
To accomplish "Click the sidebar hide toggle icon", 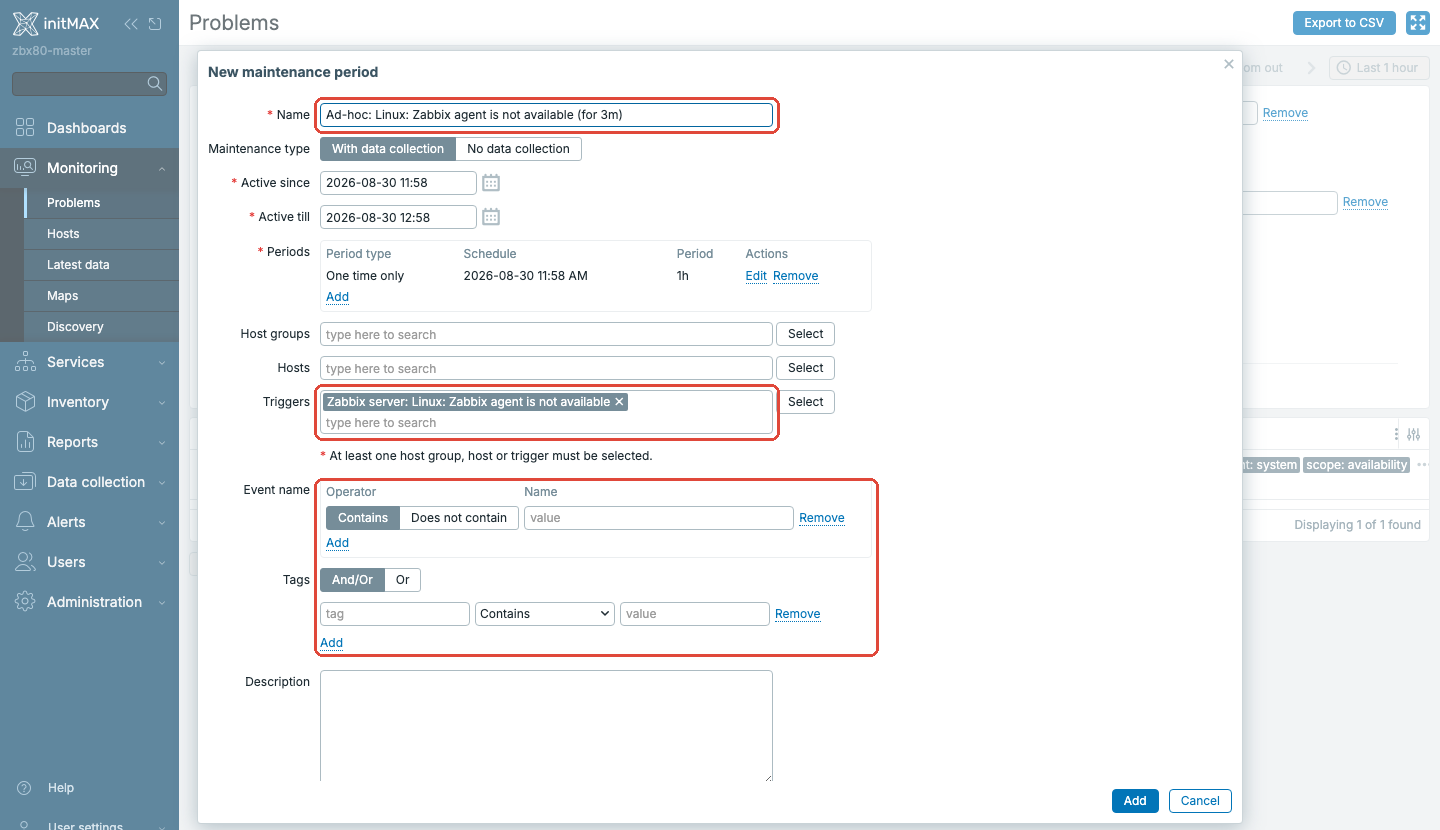I will coord(155,23).
